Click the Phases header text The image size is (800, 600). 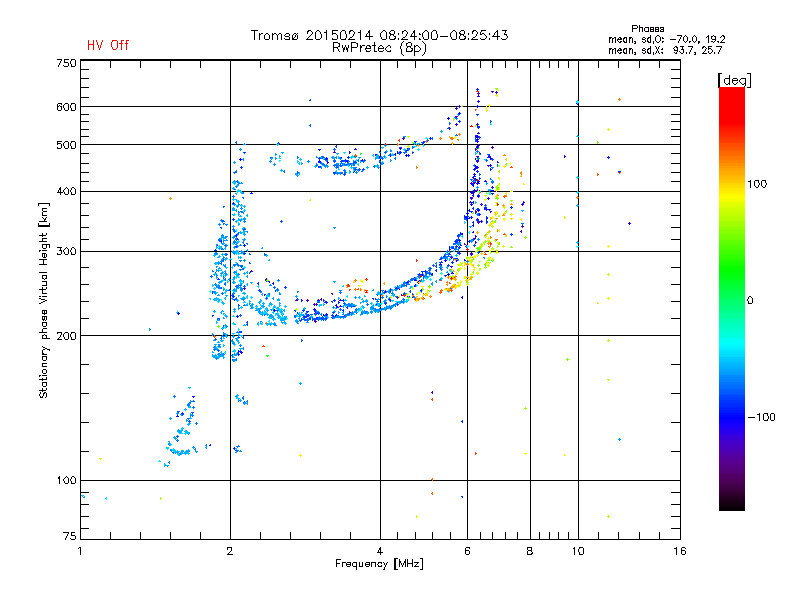coord(647,29)
